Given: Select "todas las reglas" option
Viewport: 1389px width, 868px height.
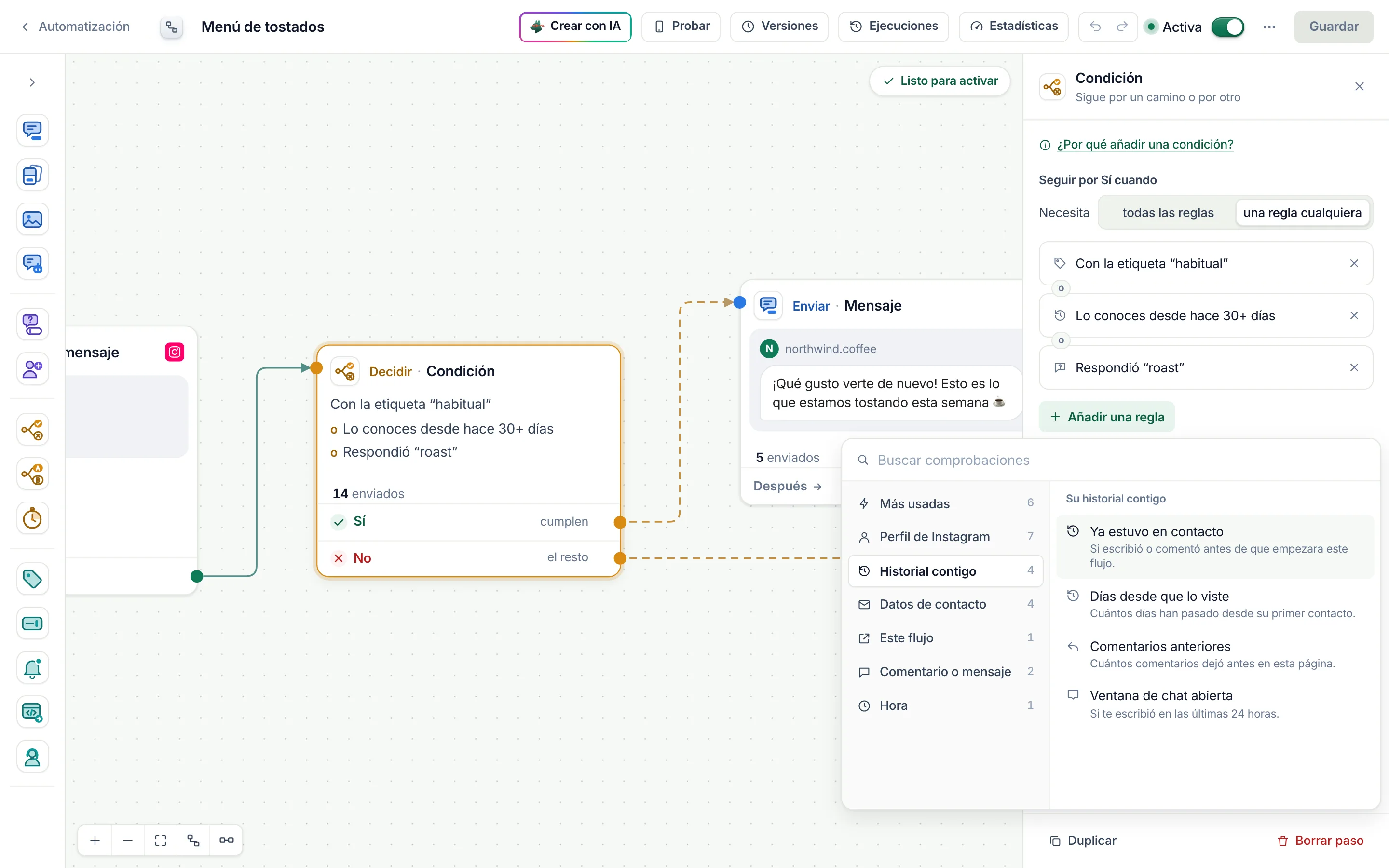Looking at the screenshot, I should point(1168,212).
